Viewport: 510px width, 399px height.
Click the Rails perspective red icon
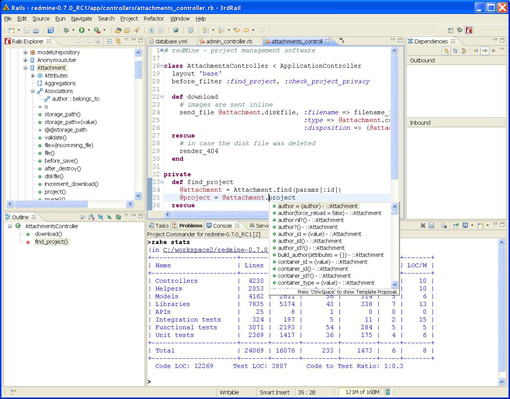click(469, 30)
